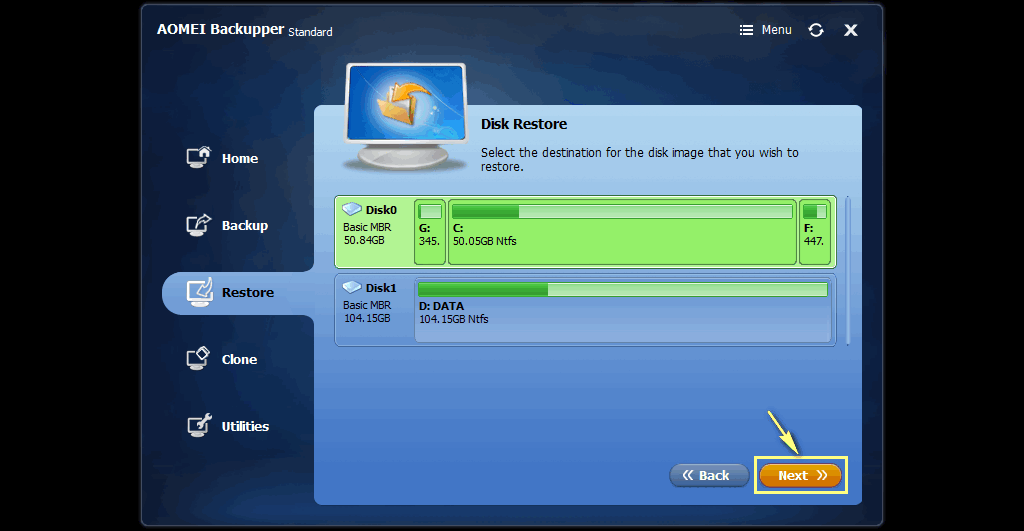
Task: Switch to the Backup tab label
Action: 245,225
